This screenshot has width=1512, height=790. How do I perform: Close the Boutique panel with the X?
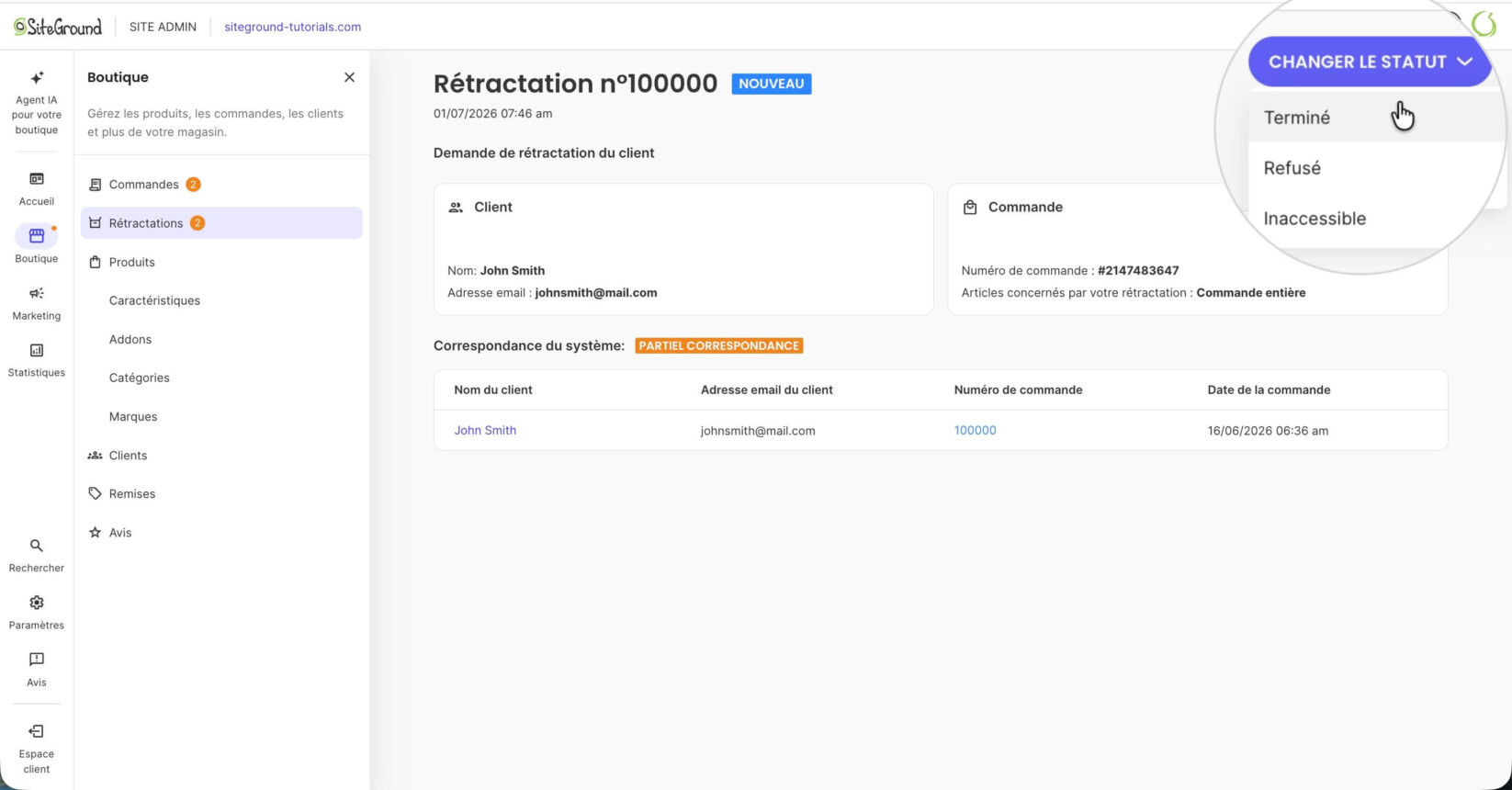point(349,77)
